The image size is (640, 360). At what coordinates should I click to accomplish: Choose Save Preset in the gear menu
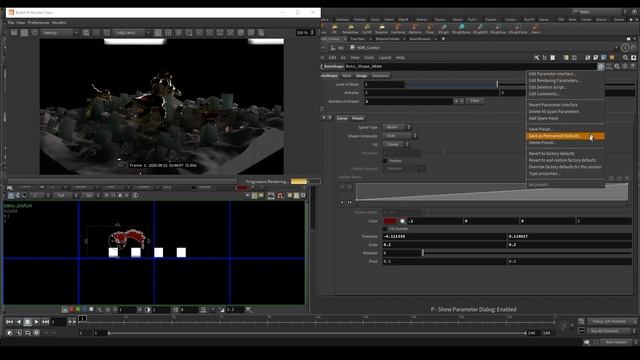point(541,129)
